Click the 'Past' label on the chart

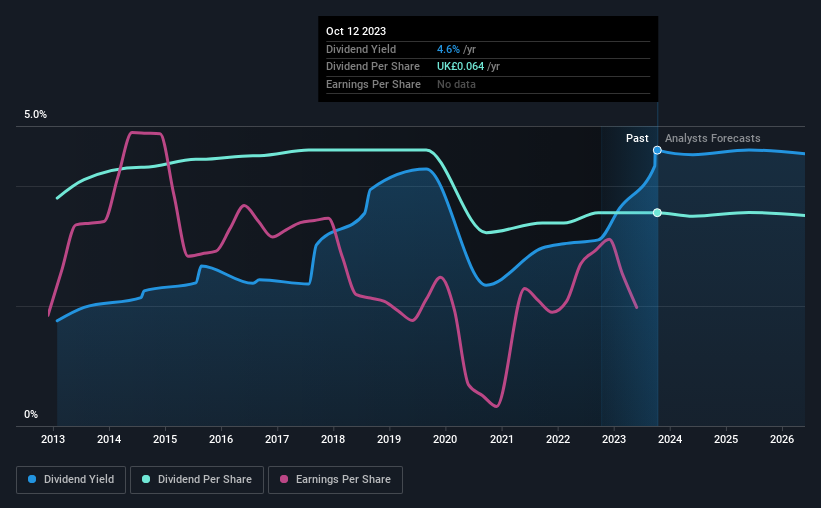(637, 138)
